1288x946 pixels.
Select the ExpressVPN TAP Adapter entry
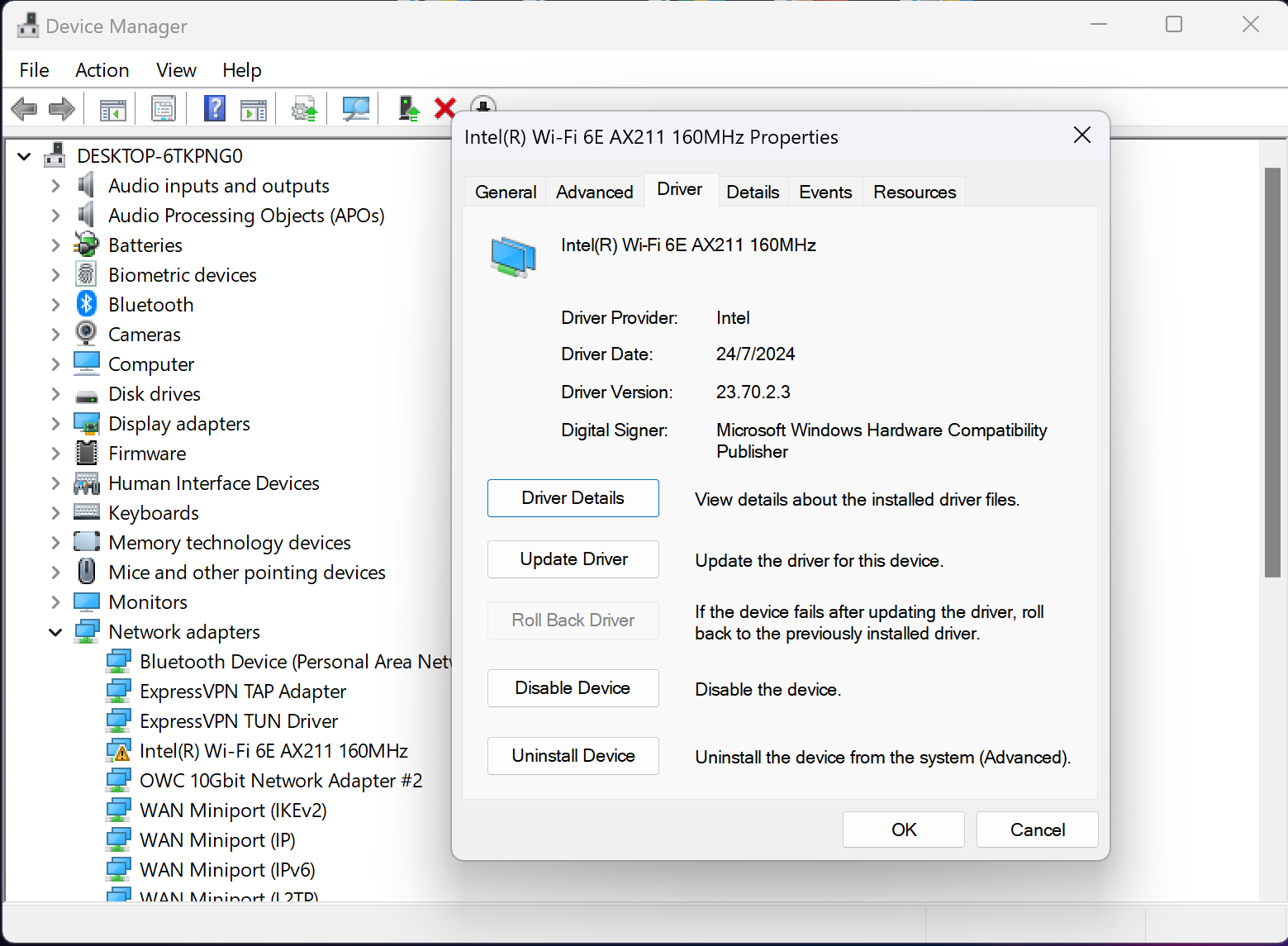[x=243, y=692]
